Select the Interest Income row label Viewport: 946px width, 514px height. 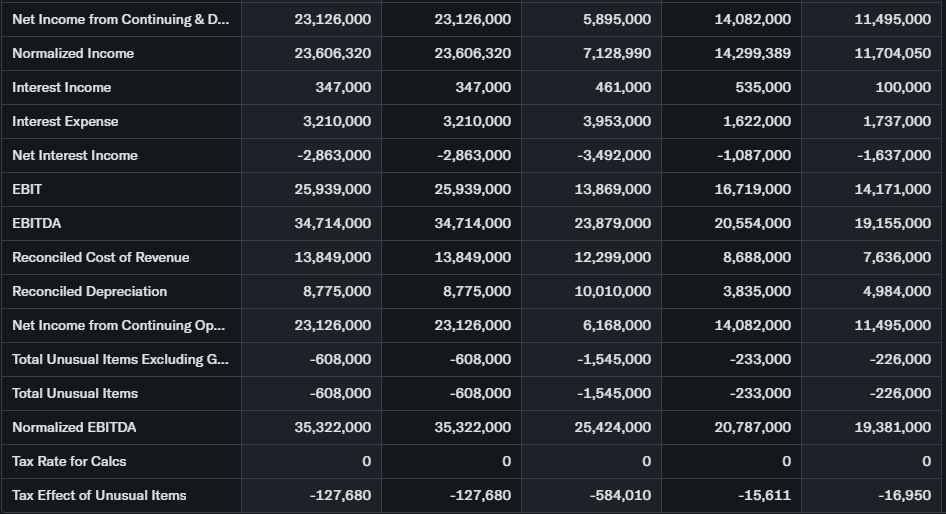click(x=62, y=88)
